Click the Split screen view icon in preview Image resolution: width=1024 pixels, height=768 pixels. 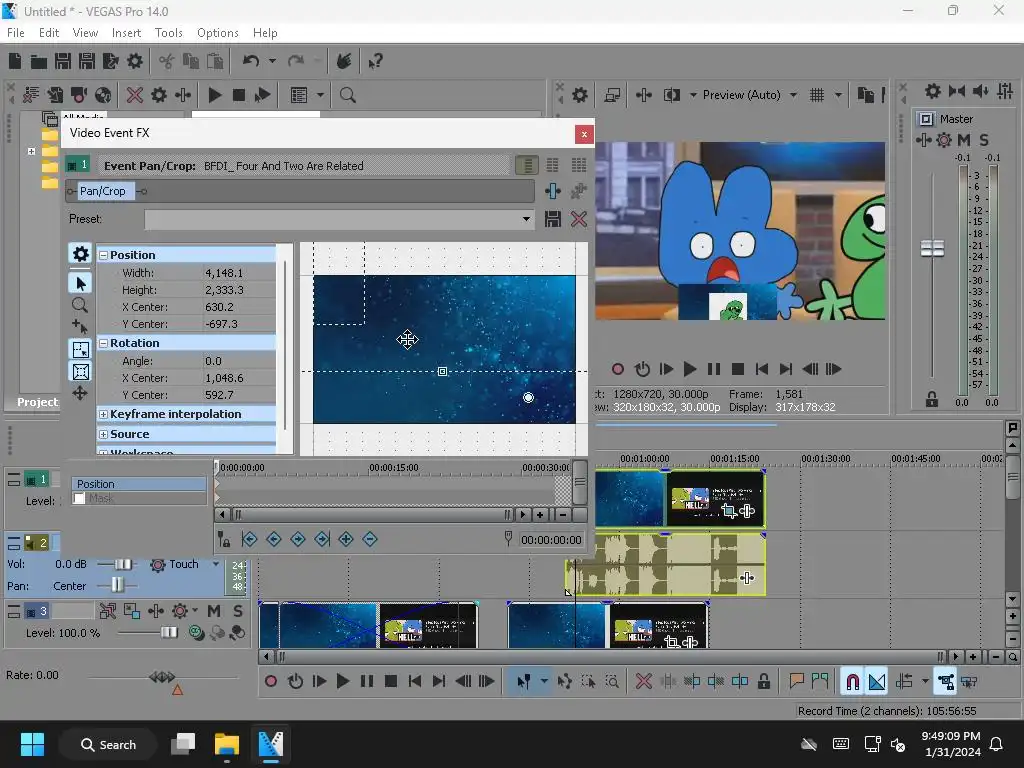click(x=672, y=95)
